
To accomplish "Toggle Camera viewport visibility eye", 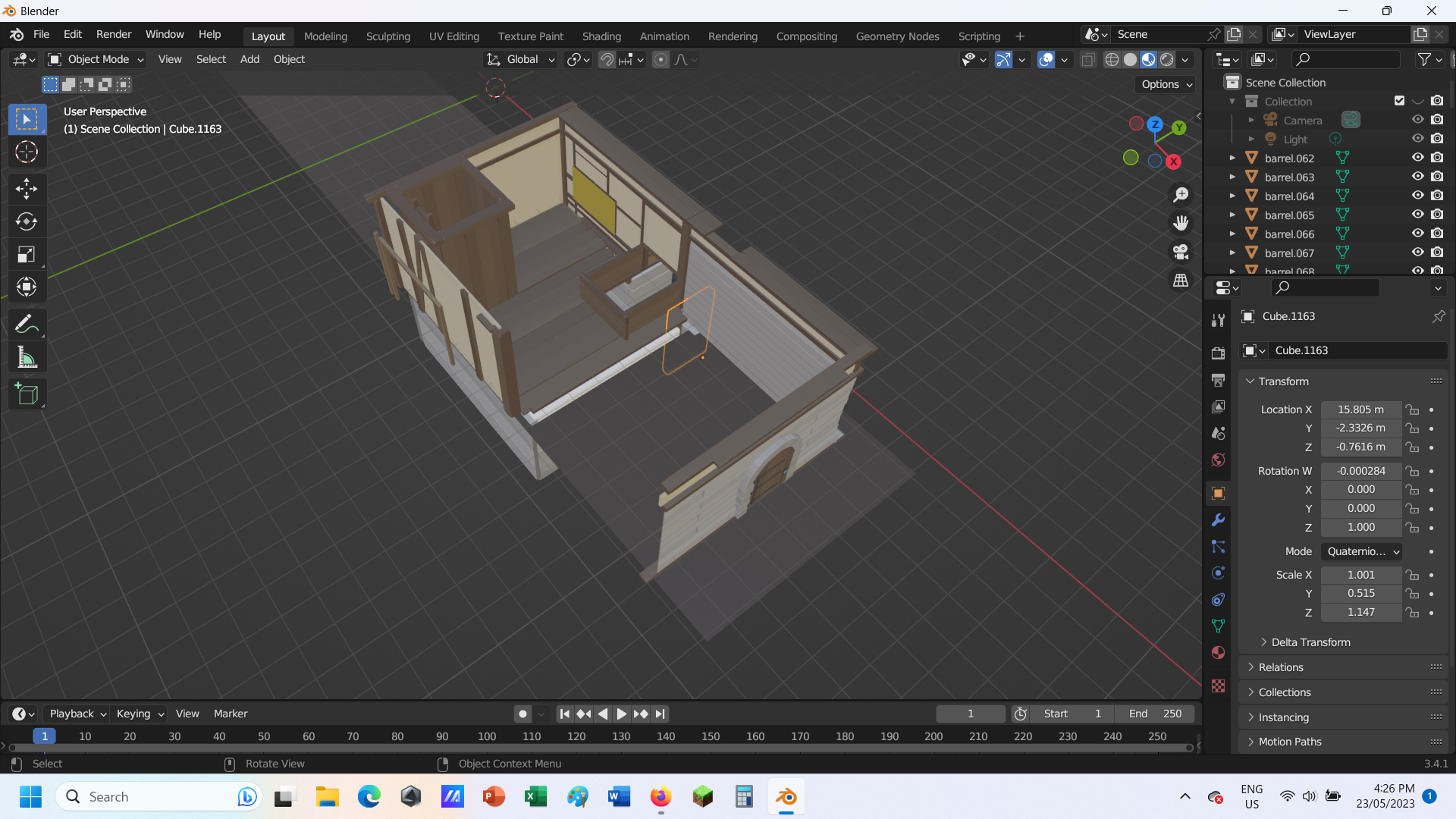I will click(1417, 120).
